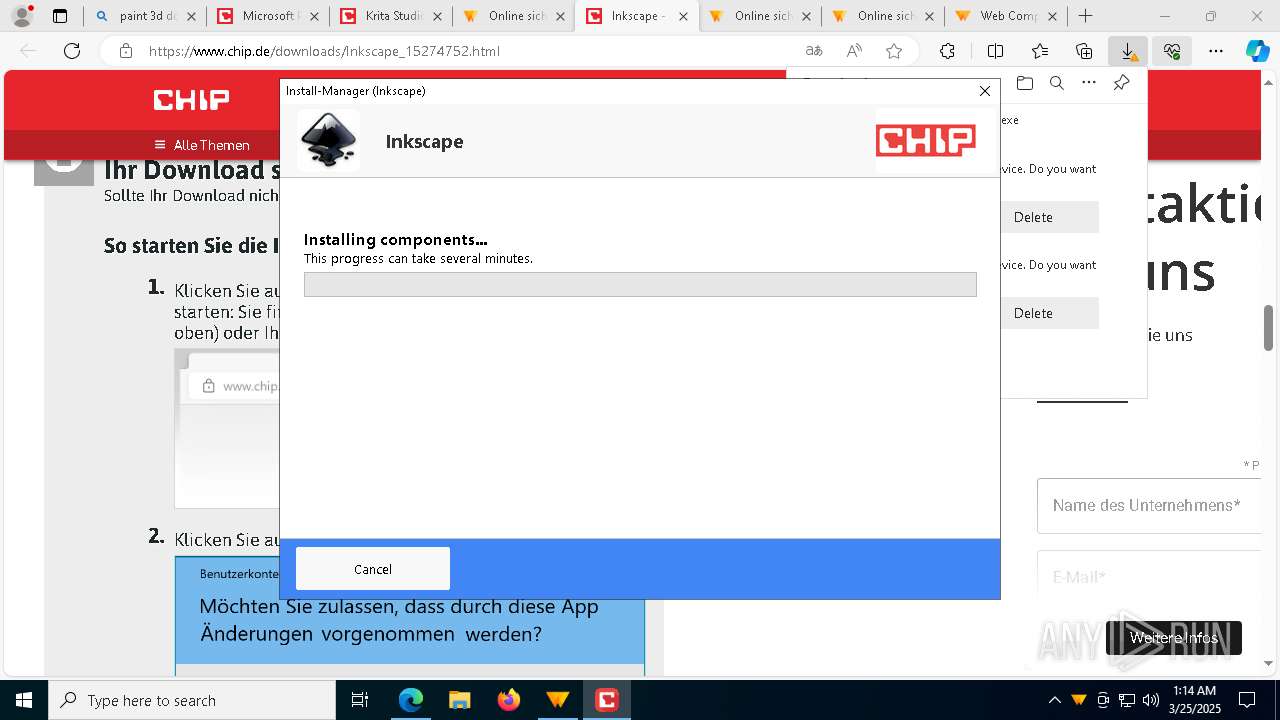The image size is (1280, 720).
Task: Open the CHIP installer taskbar icon
Action: click(606, 700)
